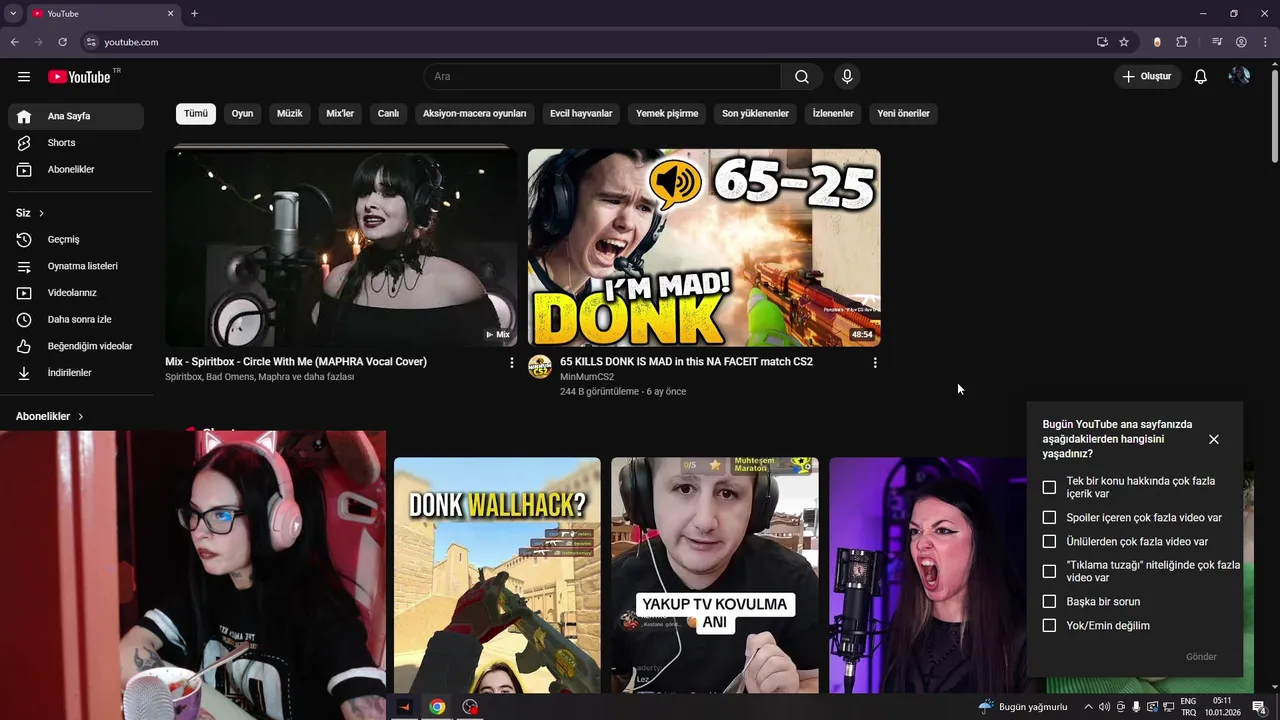Open the account avatar menu
The height and width of the screenshot is (720, 1280).
[1239, 77]
